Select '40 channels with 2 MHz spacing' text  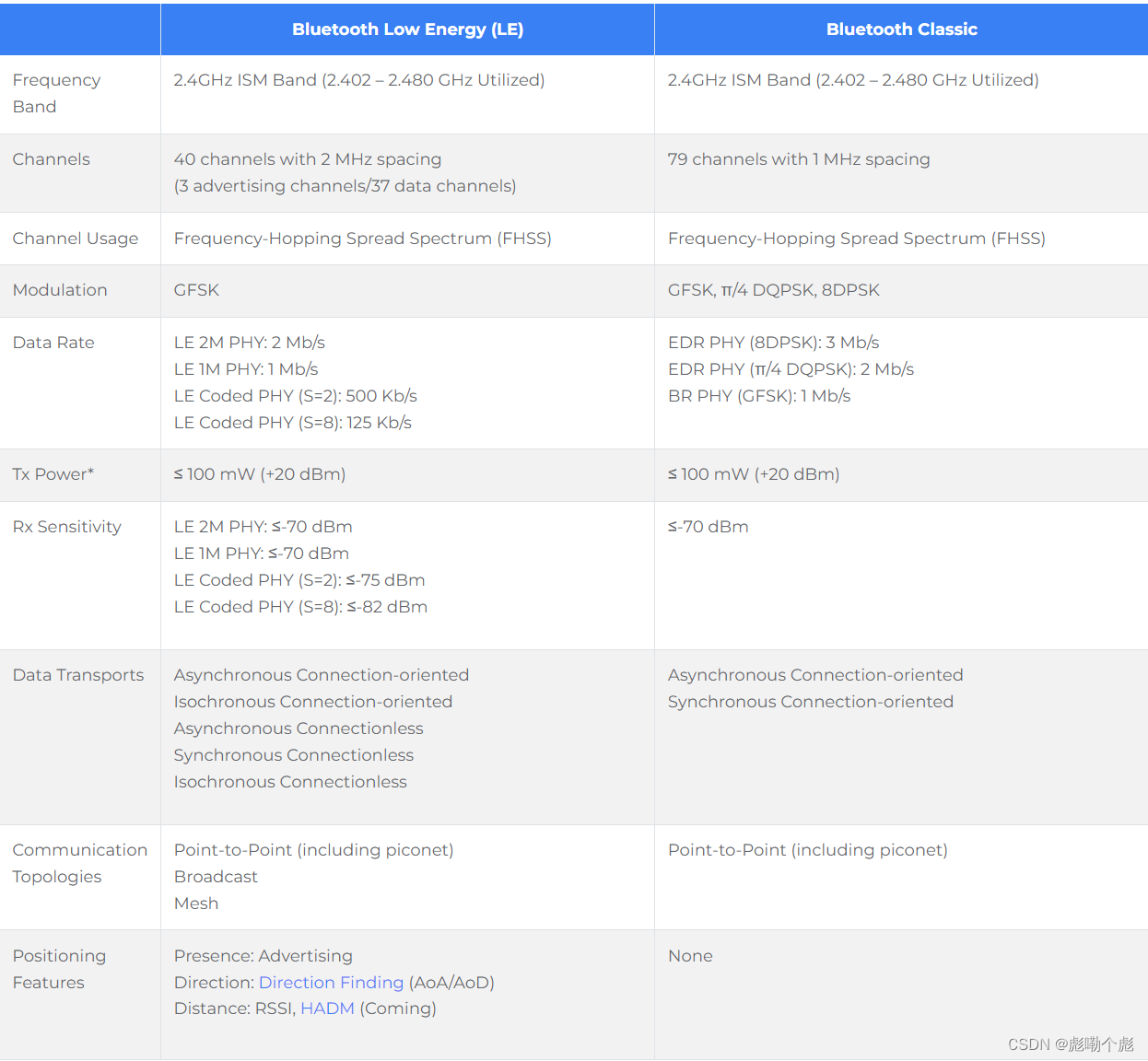pyautogui.click(x=308, y=159)
